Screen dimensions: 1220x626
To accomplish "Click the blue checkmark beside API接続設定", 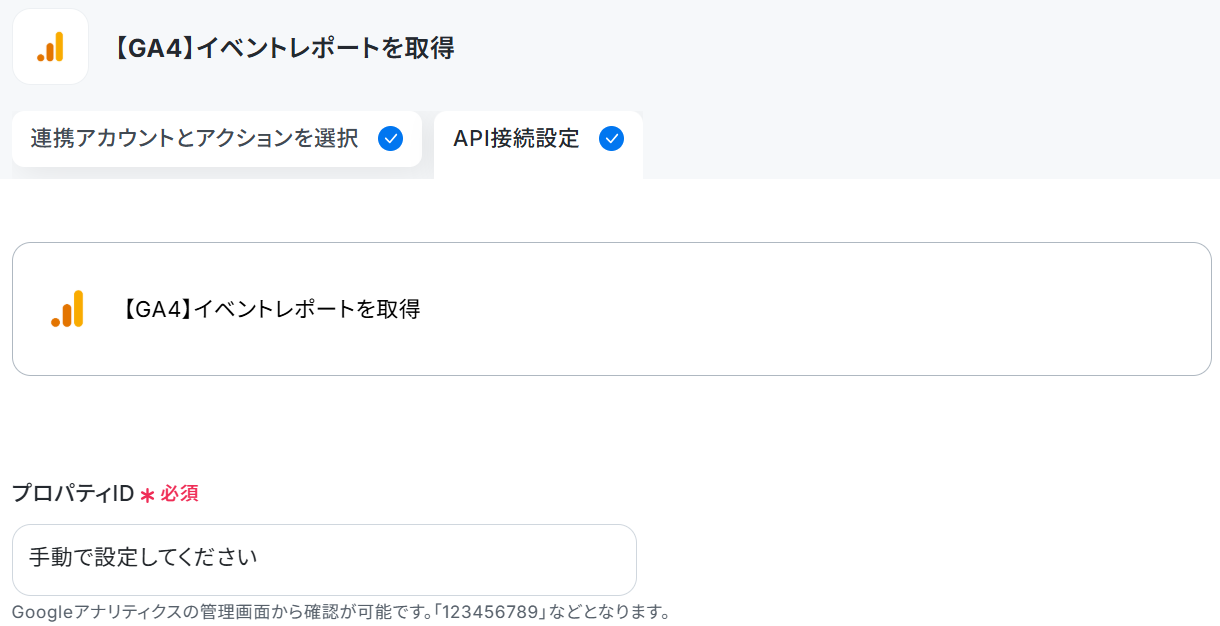I will [611, 139].
